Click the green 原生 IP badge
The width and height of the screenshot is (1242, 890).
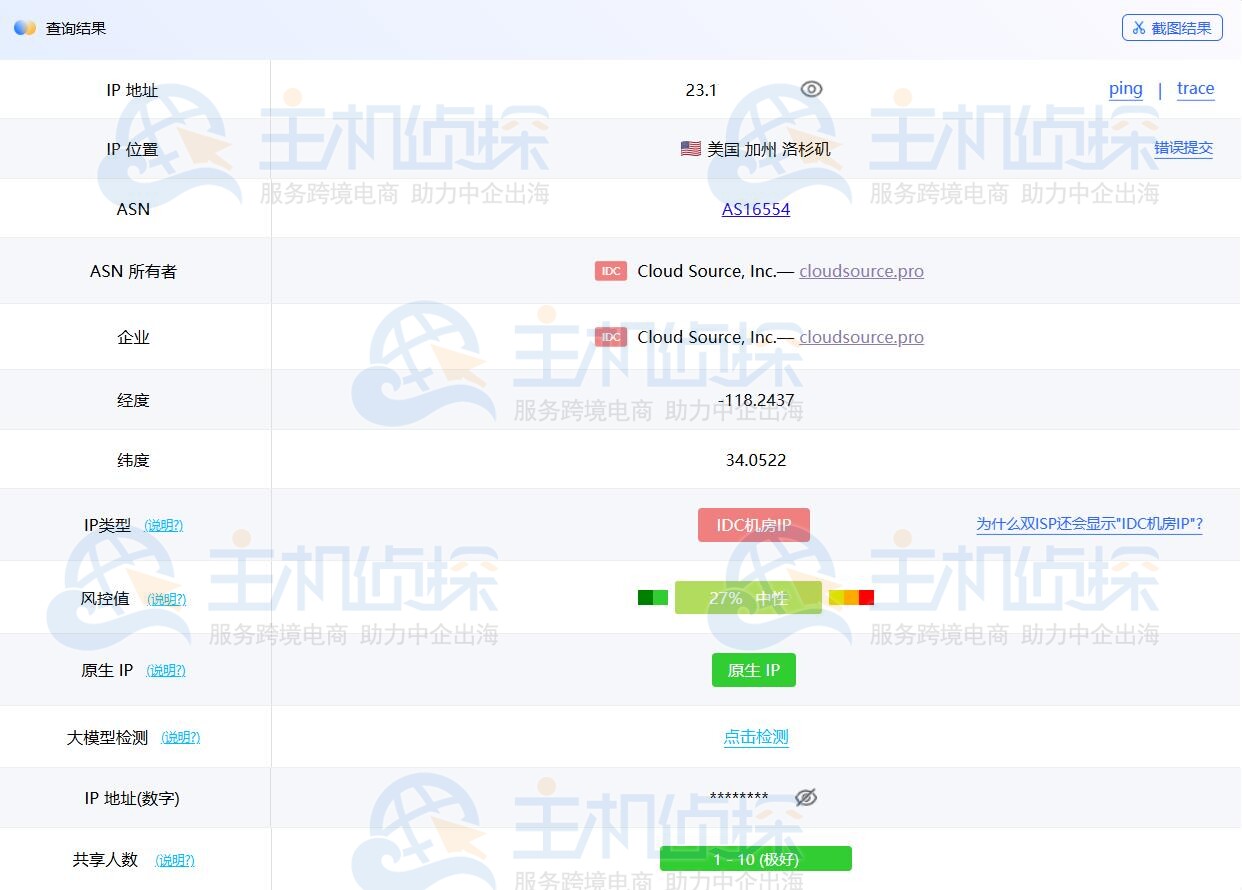(x=753, y=670)
